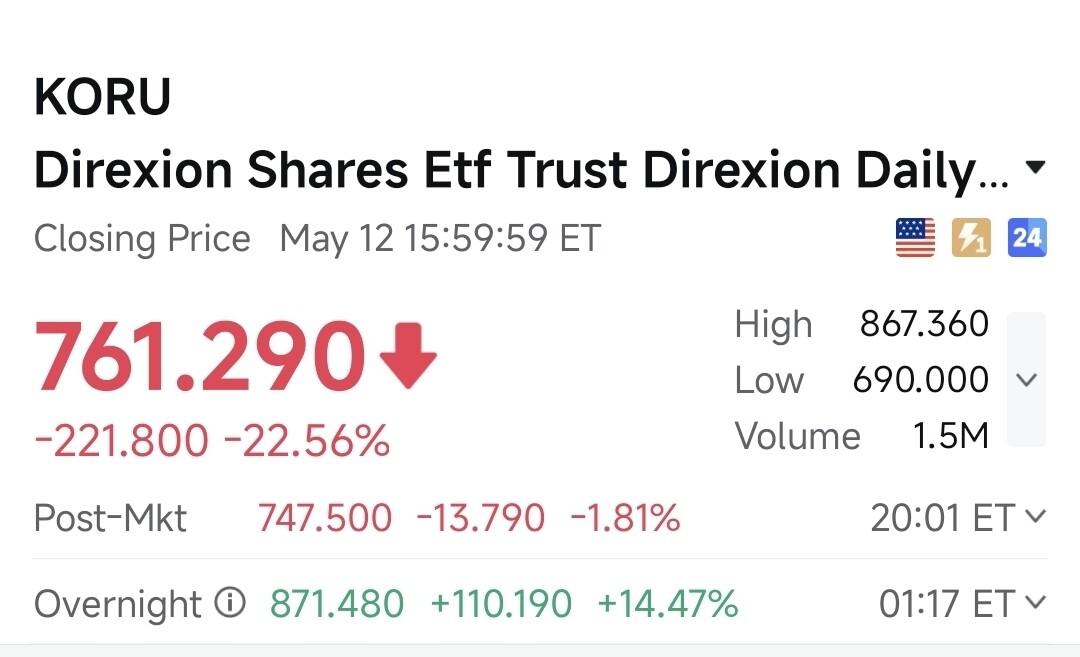Tap the blue 24-hour trading icon

click(1027, 238)
